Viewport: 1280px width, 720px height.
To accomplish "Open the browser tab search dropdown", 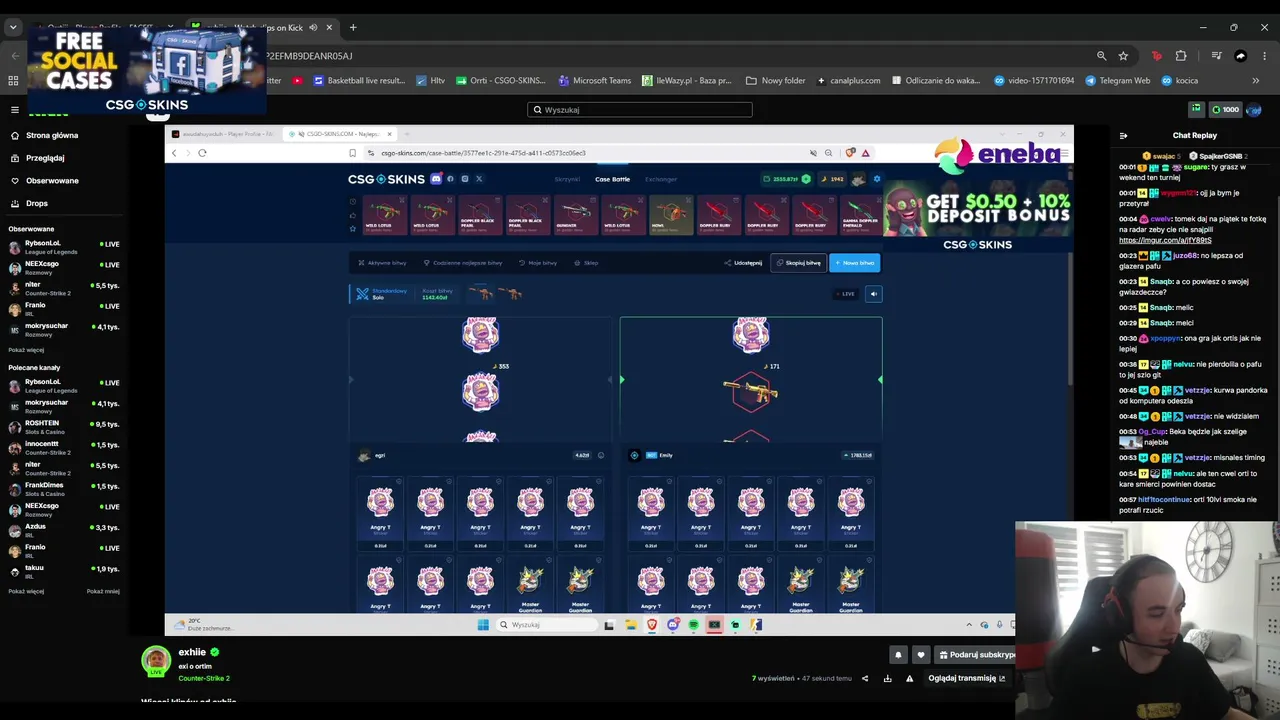I will pos(13,27).
